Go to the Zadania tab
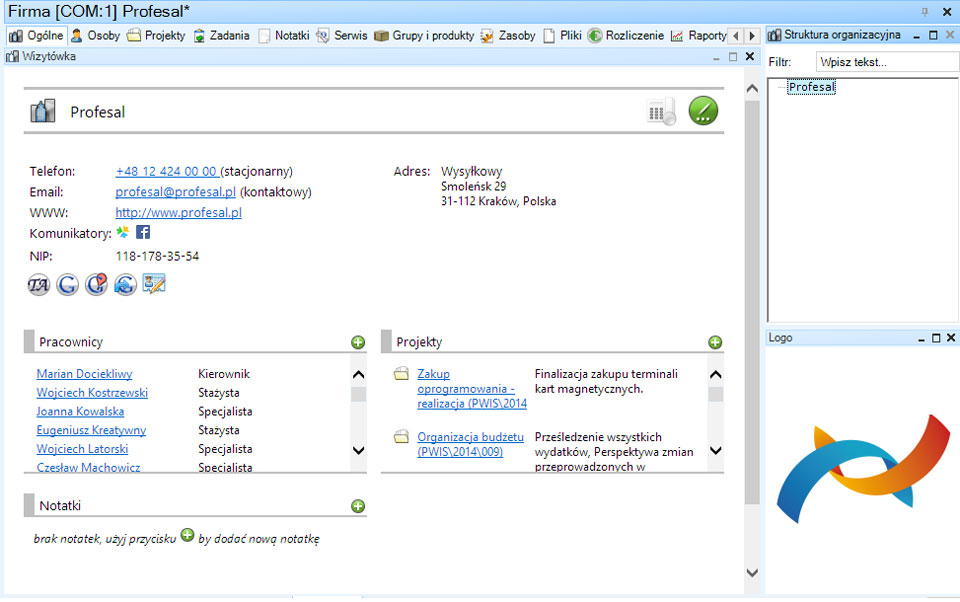This screenshot has width=960, height=602. [222, 36]
